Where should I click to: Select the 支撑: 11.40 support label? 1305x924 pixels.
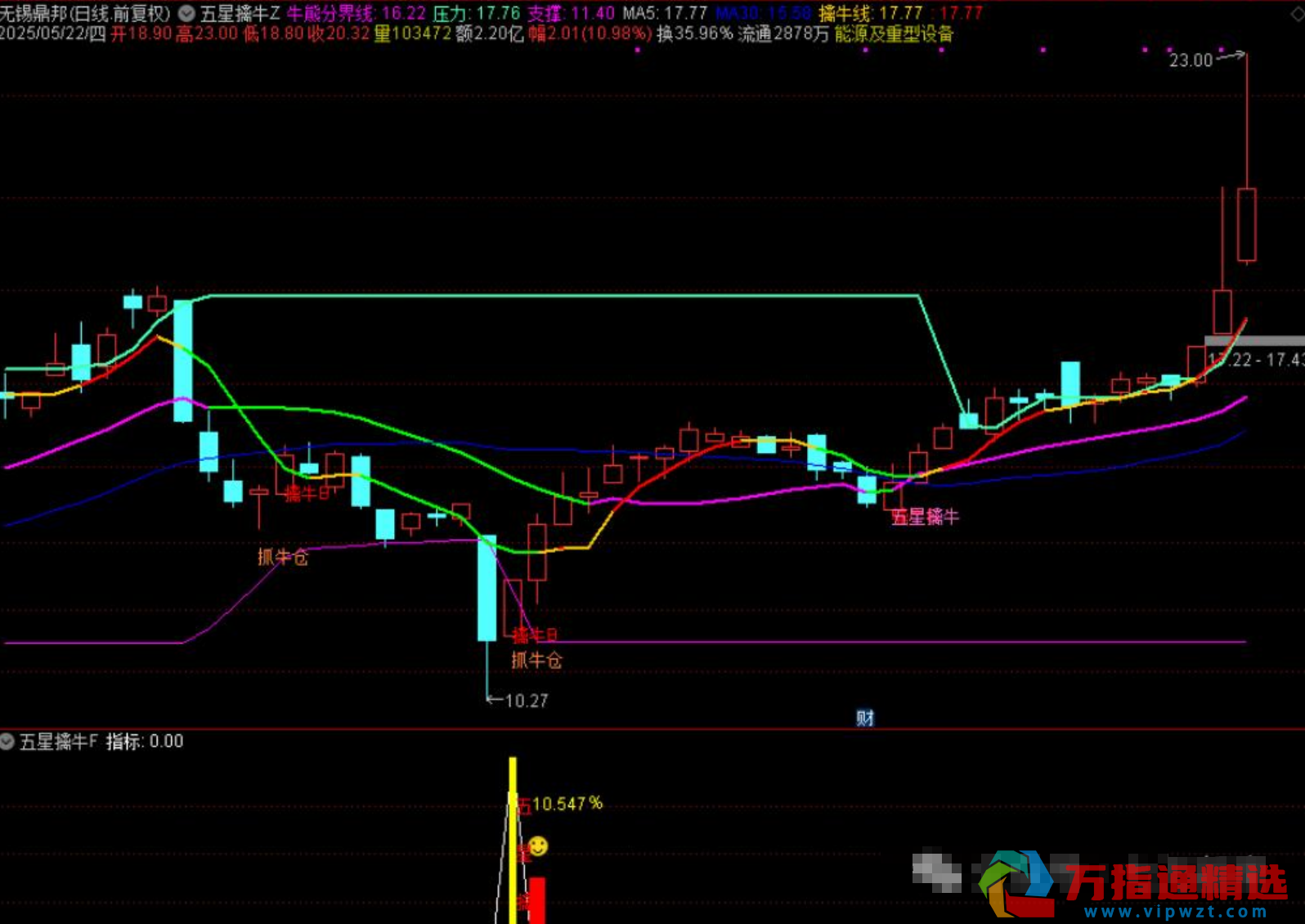pyautogui.click(x=571, y=13)
